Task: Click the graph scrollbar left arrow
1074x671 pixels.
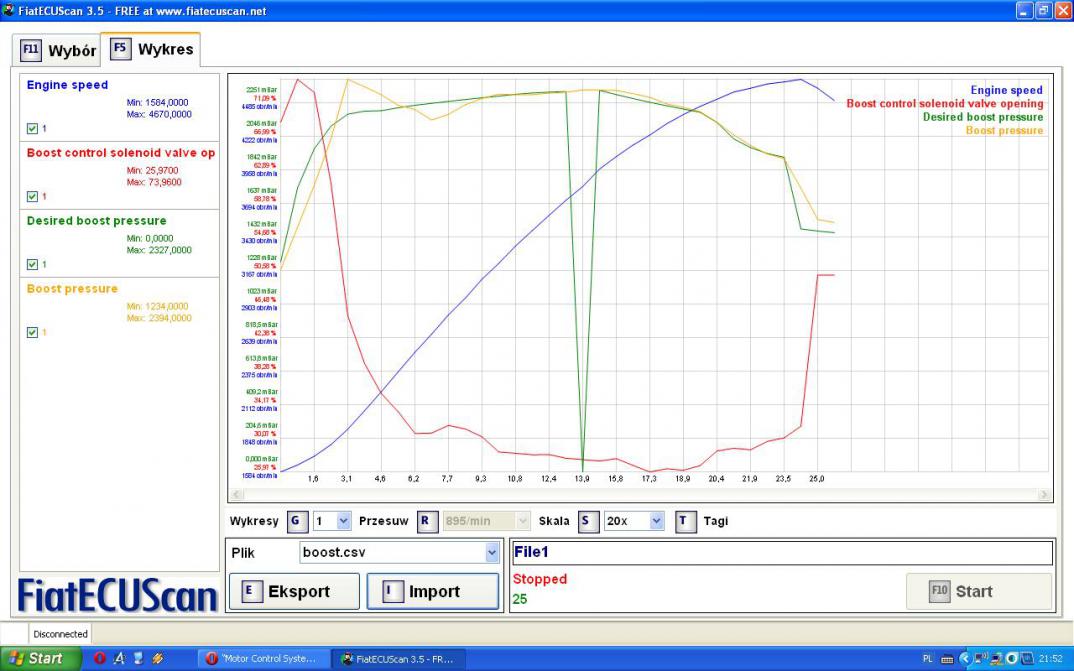Action: [x=236, y=494]
